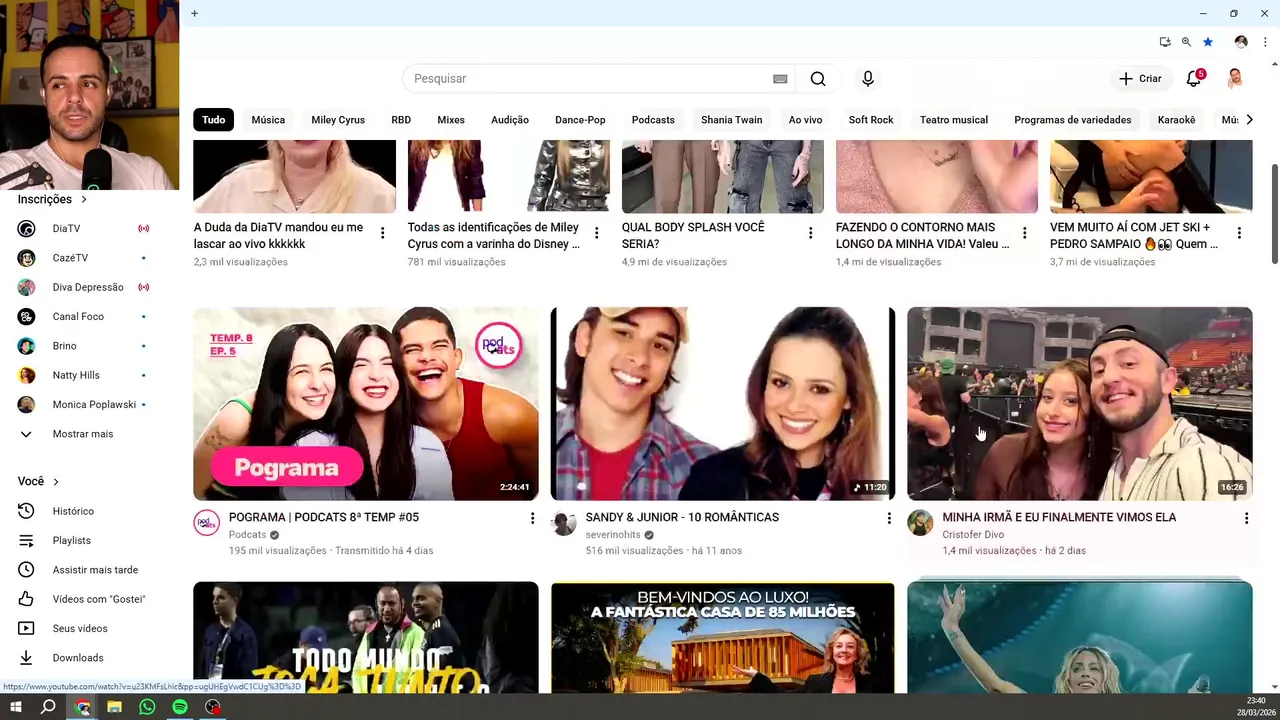Select the Miley Cyrus filter chip

338,120
